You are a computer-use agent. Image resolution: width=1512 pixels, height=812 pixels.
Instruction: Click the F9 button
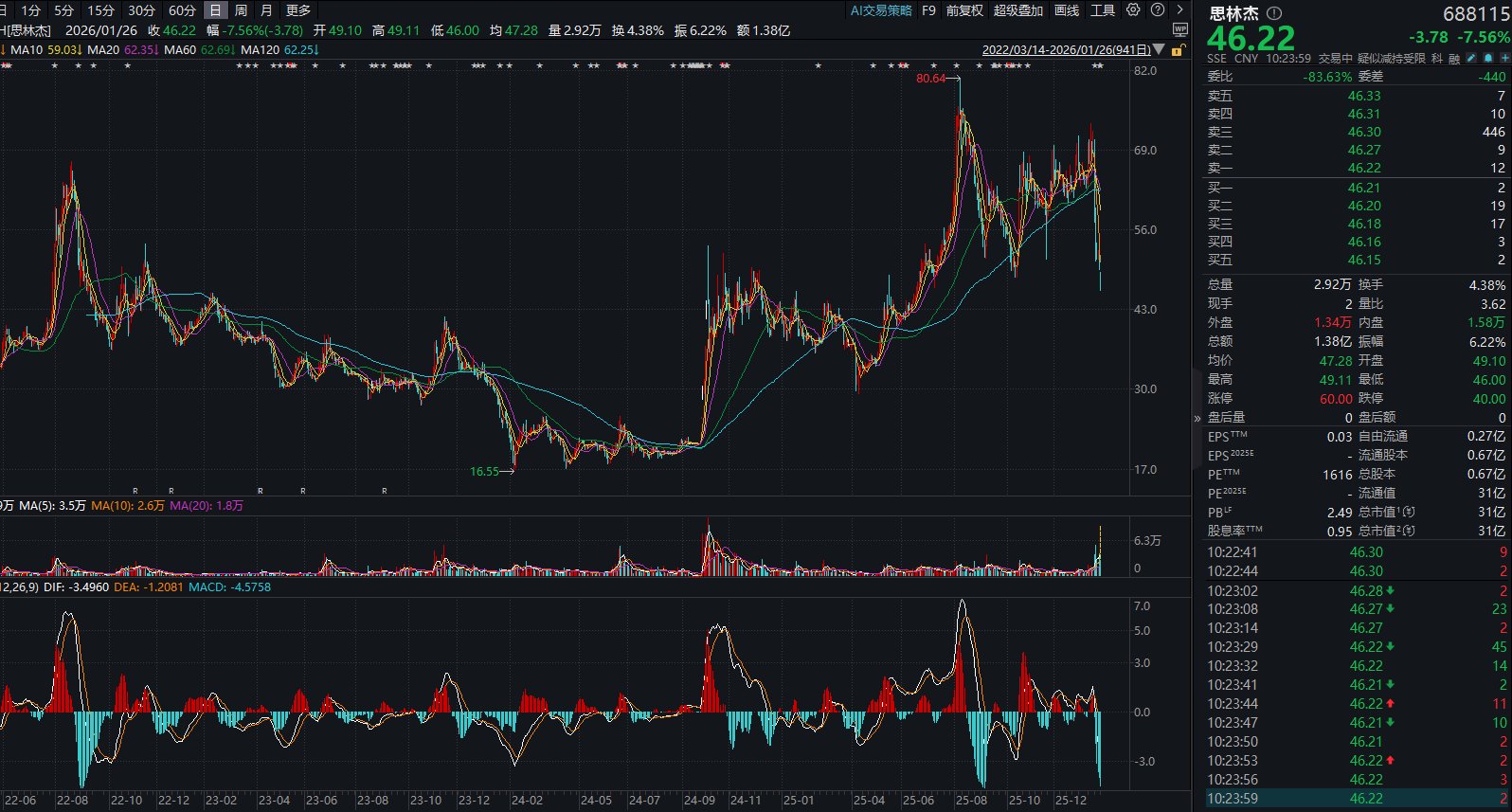(x=928, y=10)
